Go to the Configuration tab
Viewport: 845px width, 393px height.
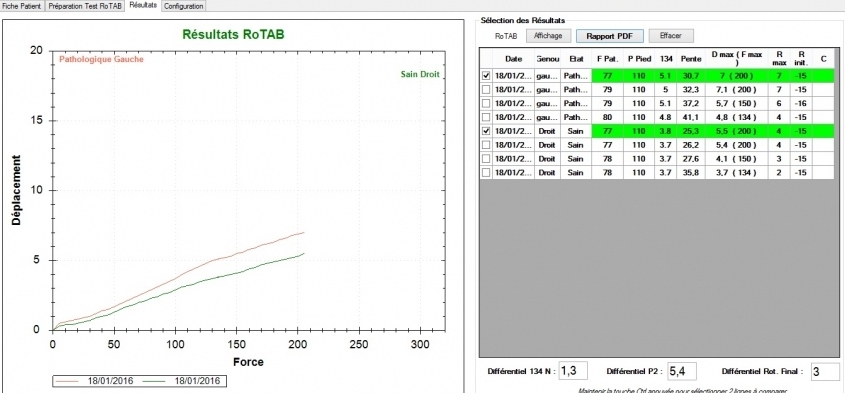click(184, 6)
